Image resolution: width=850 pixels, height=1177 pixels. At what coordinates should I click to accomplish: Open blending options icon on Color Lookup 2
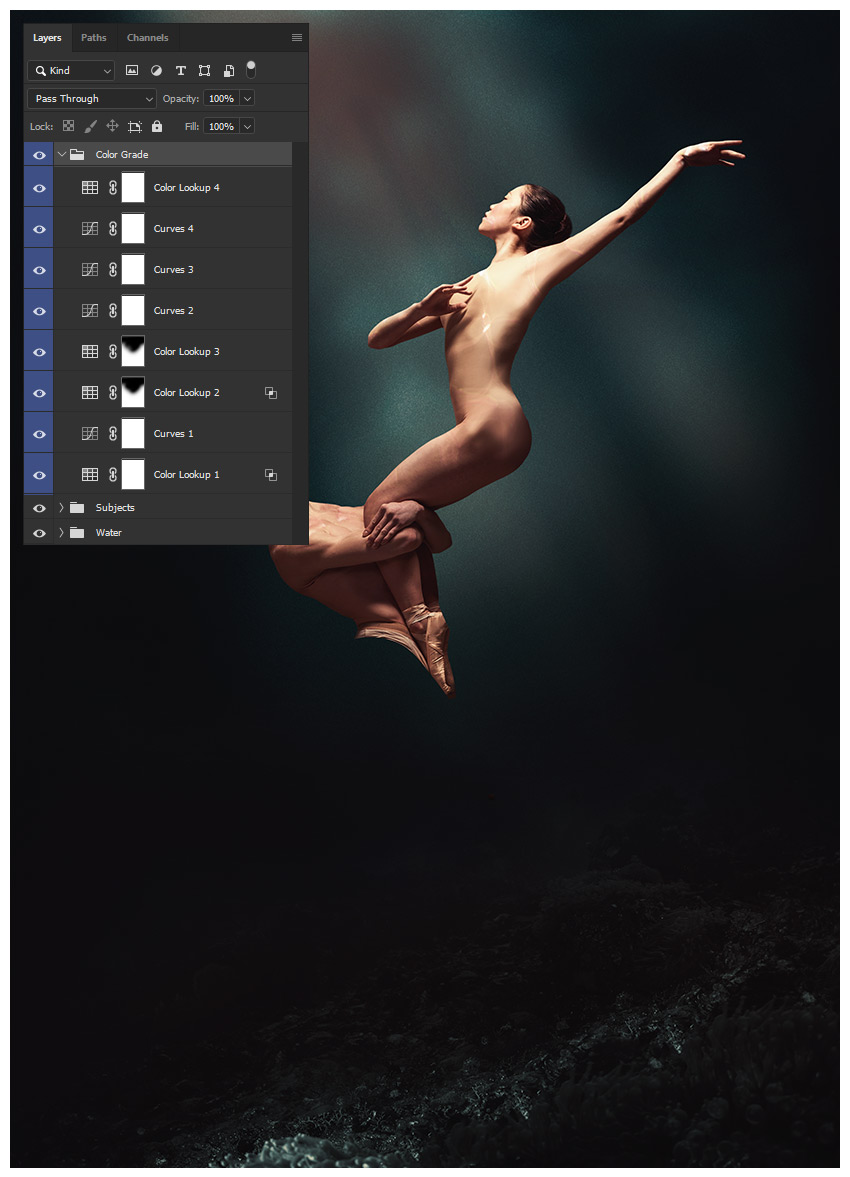point(271,393)
